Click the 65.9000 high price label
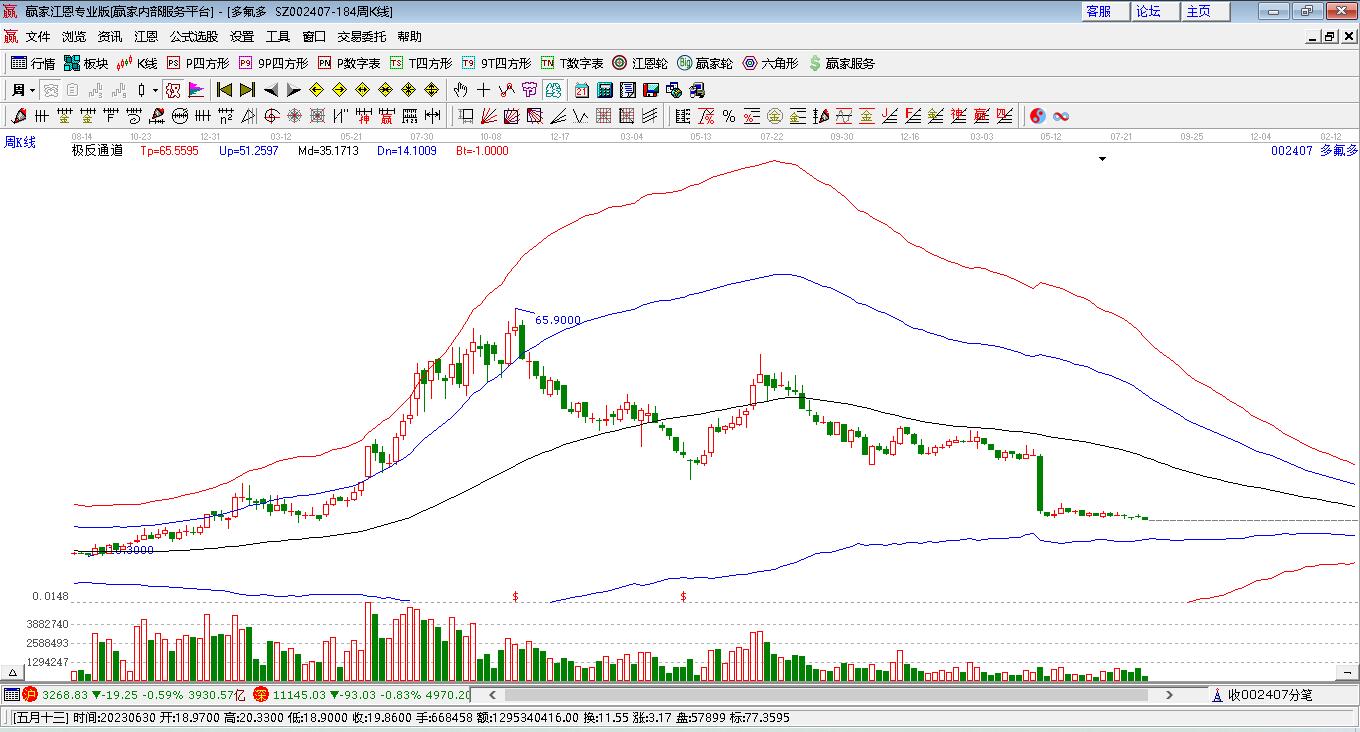 pyautogui.click(x=558, y=320)
